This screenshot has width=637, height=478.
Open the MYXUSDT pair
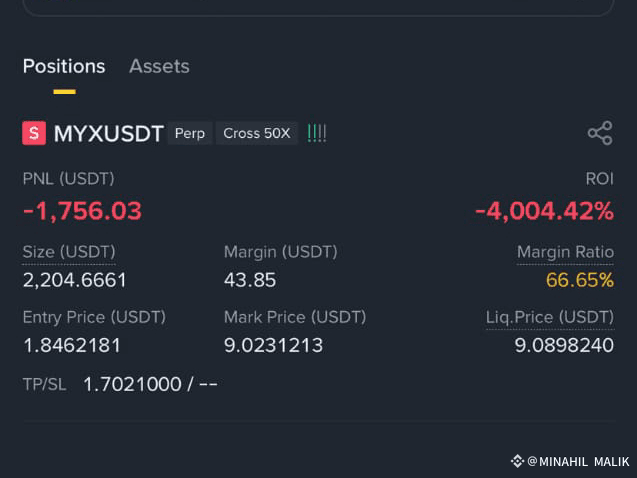(x=109, y=133)
